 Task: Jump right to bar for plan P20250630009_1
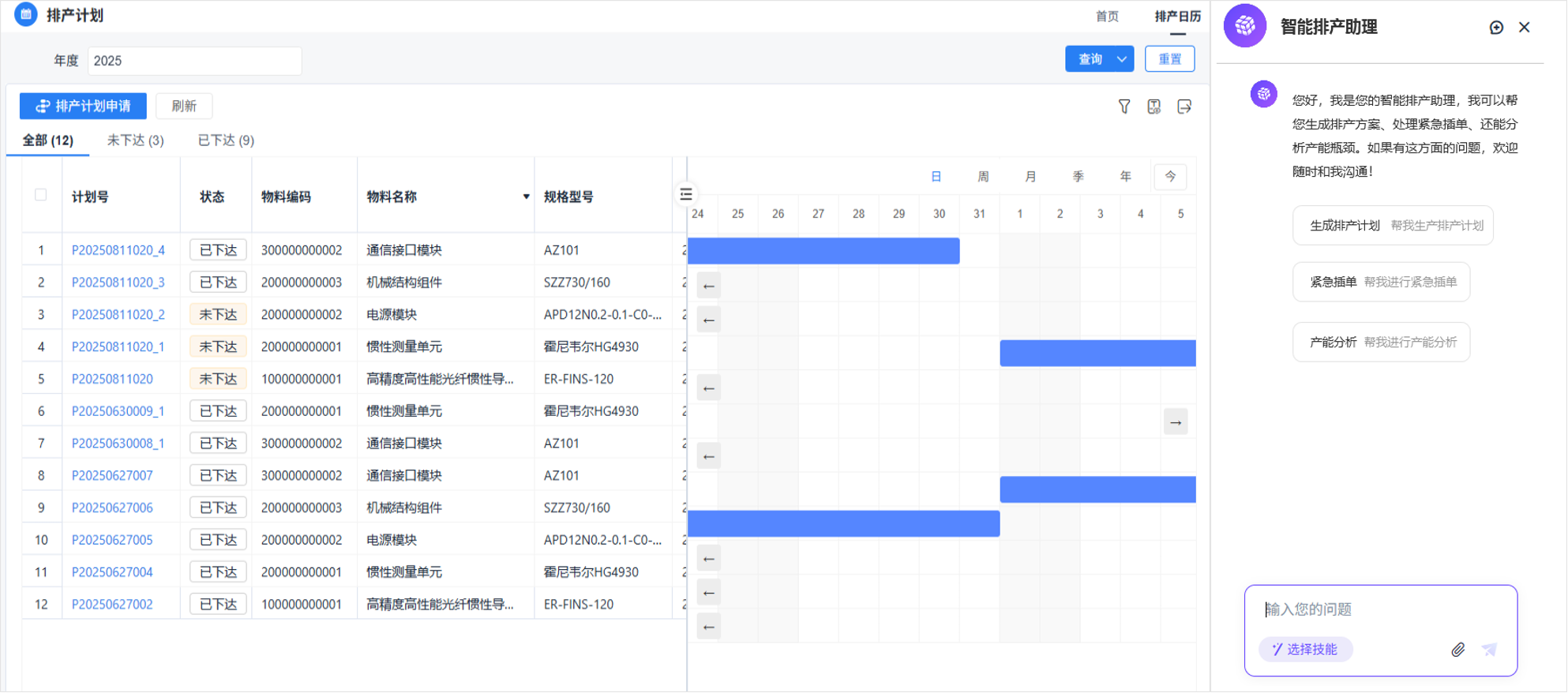(x=1176, y=422)
